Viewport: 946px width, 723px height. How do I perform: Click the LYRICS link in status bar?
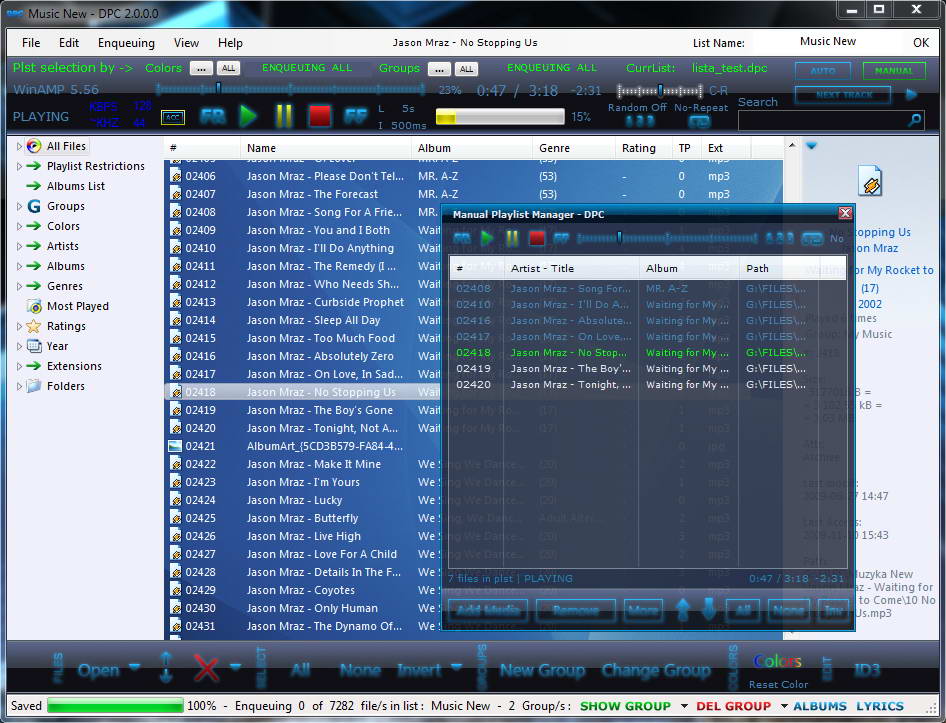(880, 706)
